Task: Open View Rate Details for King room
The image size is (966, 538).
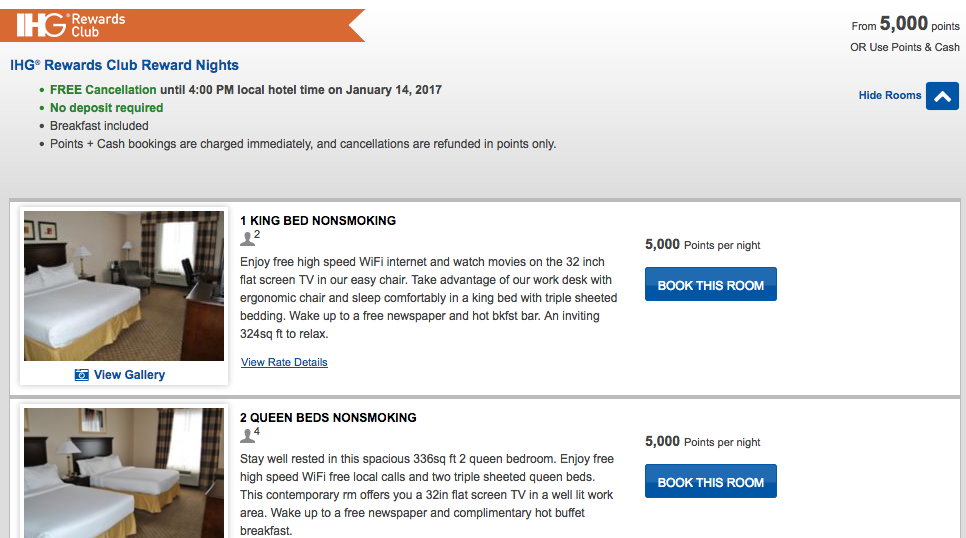Action: pyautogui.click(x=284, y=362)
